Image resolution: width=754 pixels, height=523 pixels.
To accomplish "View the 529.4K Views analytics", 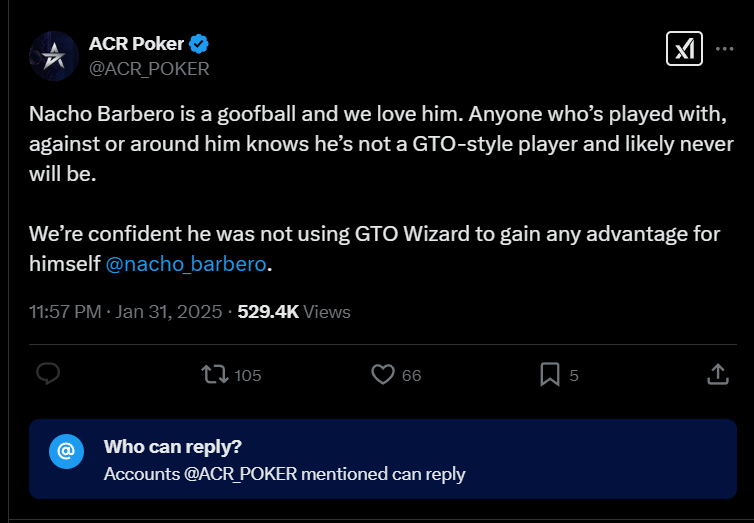I will [294, 312].
